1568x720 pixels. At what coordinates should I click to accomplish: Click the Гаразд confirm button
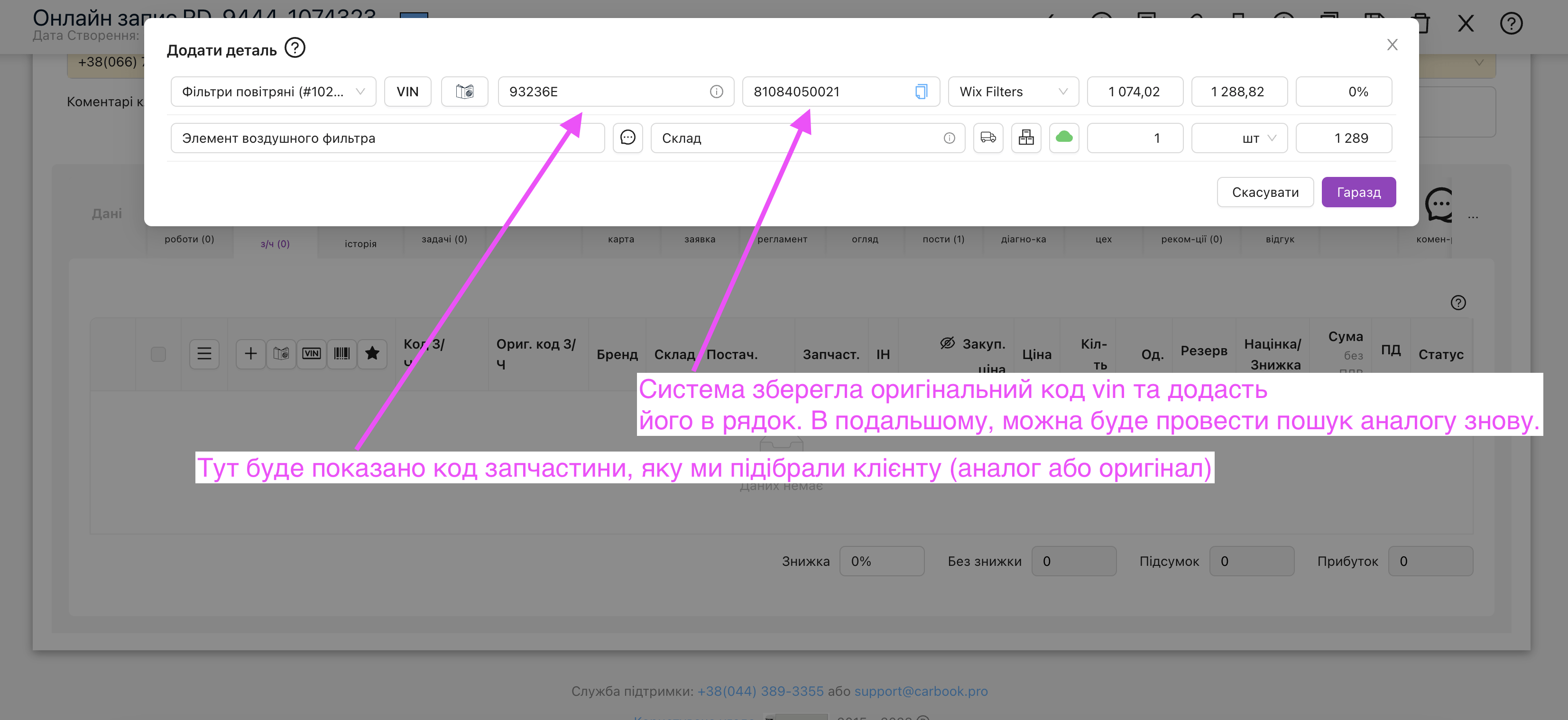(1357, 192)
